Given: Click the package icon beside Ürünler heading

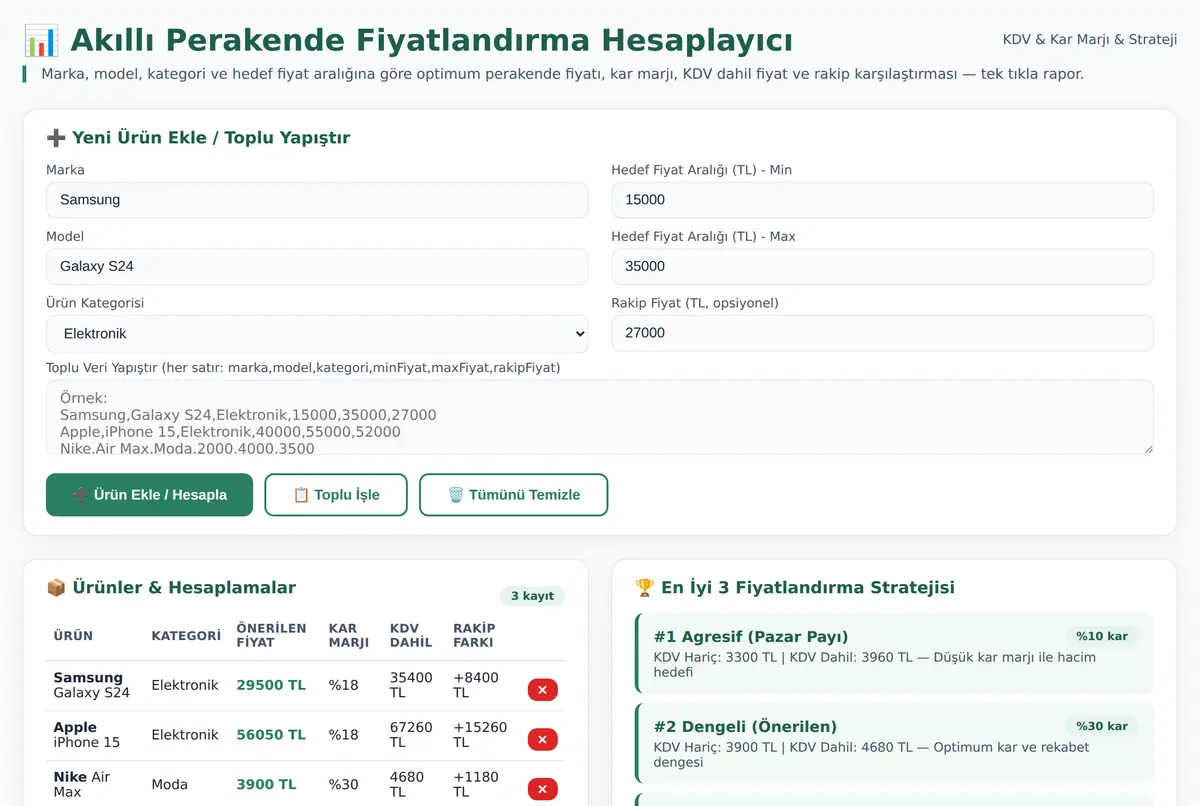Looking at the screenshot, I should coord(56,588).
